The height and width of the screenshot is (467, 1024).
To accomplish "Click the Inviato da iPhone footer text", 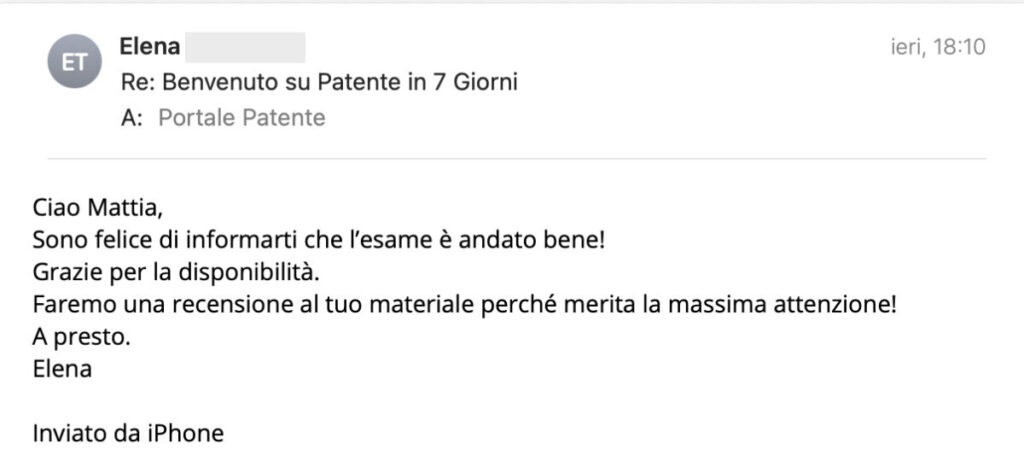I will pos(128,434).
